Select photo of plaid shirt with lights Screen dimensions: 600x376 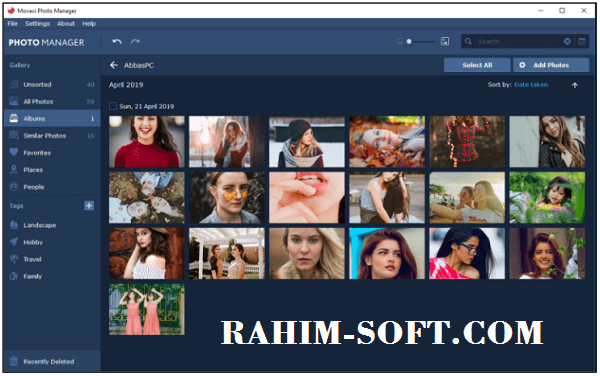click(x=467, y=142)
